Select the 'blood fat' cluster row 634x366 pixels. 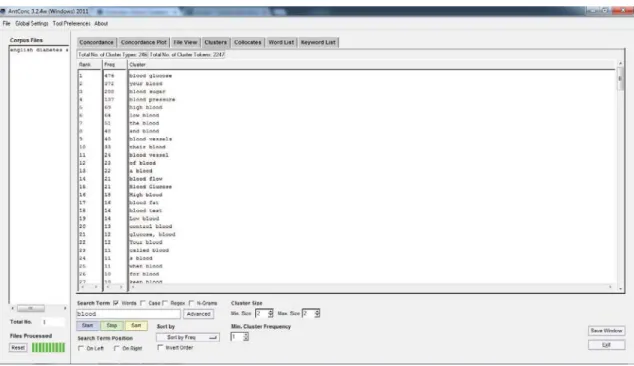pos(144,203)
